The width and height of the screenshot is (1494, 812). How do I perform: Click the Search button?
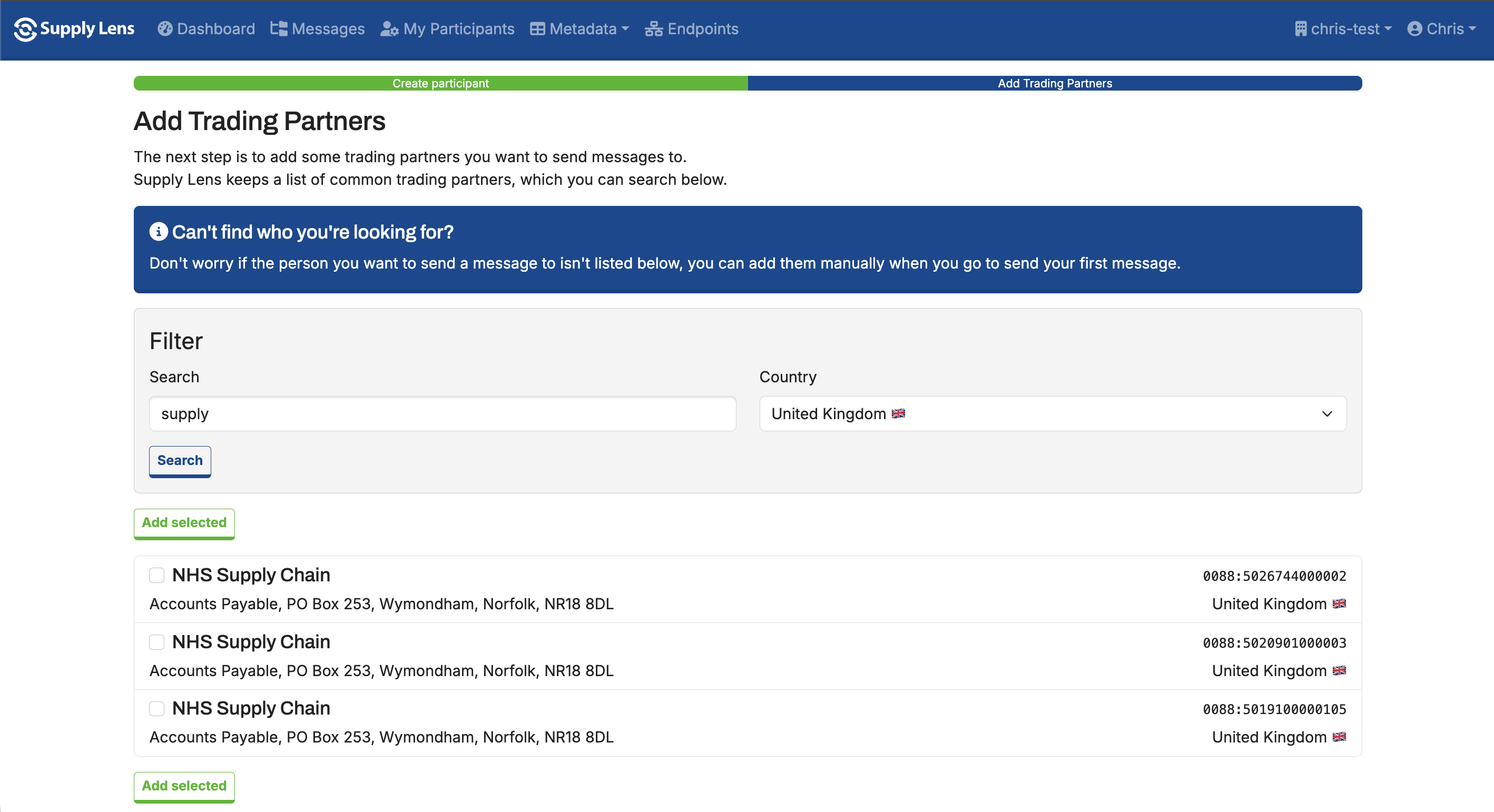tap(180, 461)
